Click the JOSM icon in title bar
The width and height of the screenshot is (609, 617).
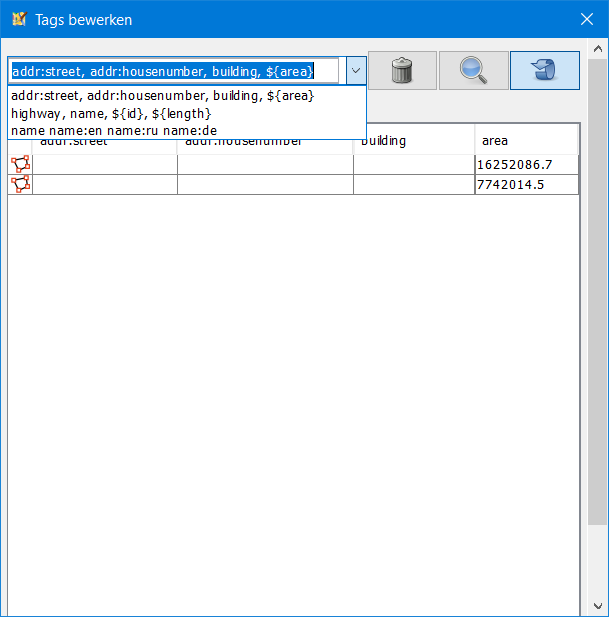click(19, 19)
